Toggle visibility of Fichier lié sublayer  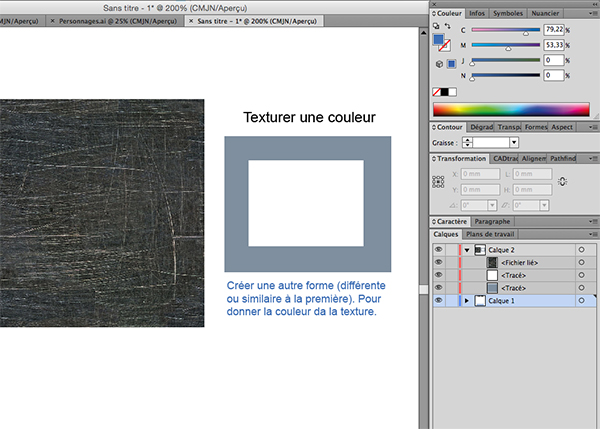[438, 262]
